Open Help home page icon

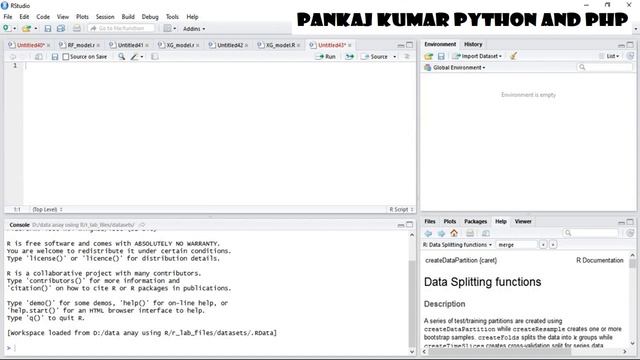[x=454, y=233]
